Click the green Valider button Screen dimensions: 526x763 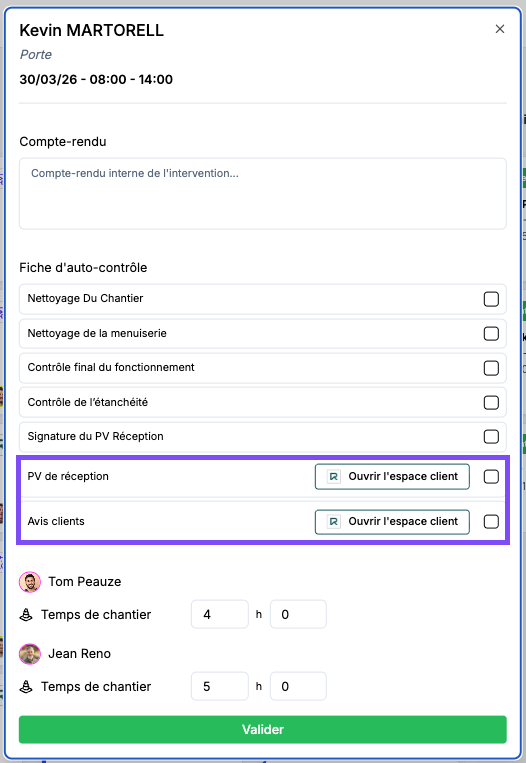click(263, 729)
